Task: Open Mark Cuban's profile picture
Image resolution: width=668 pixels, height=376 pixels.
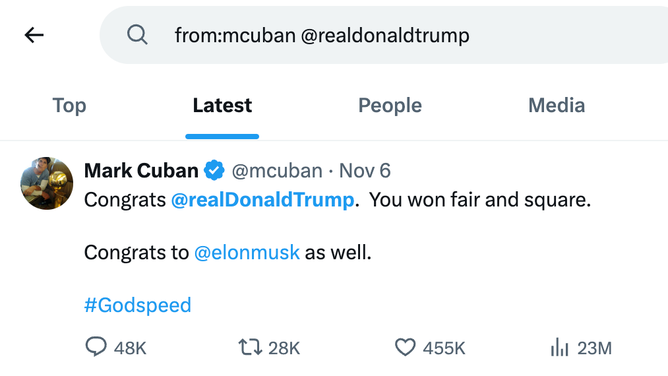Action: (x=47, y=183)
